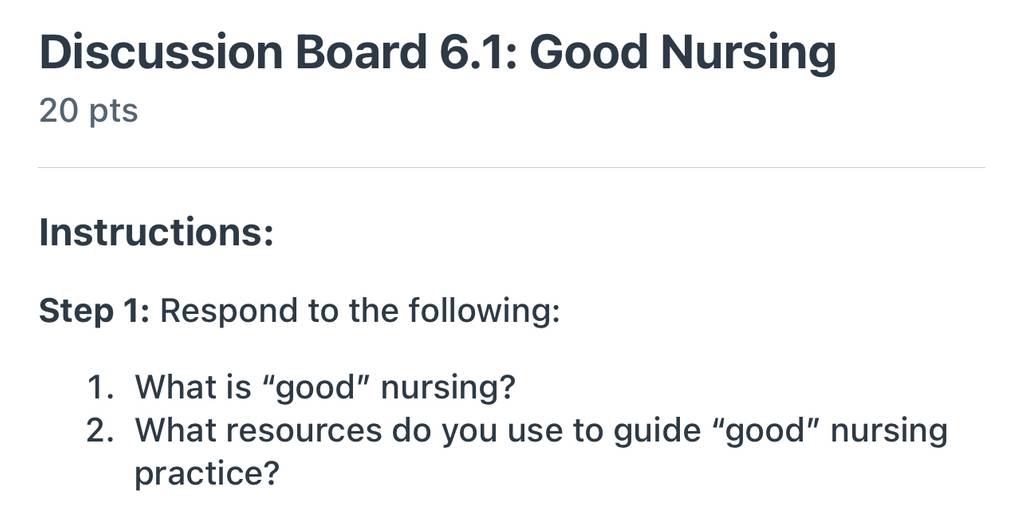Click the word "Discussion" in the heading

[161, 52]
